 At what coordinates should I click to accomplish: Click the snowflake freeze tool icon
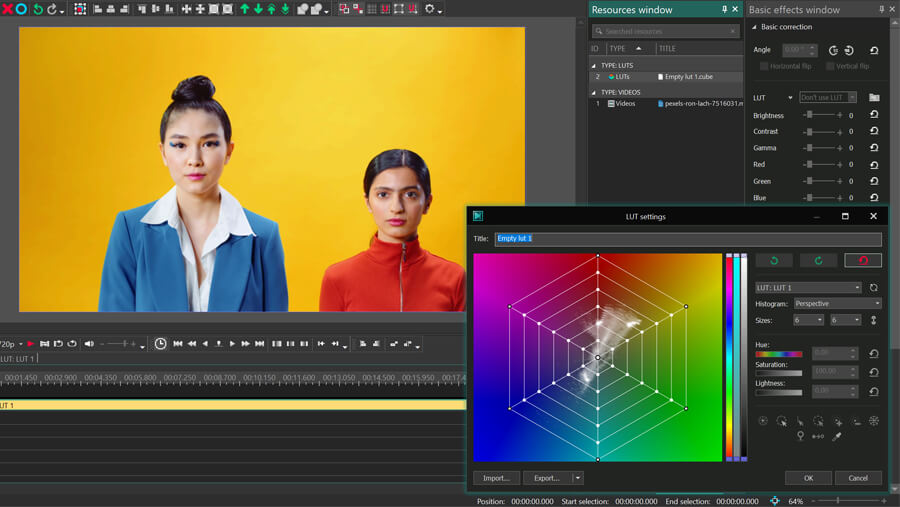point(874,421)
